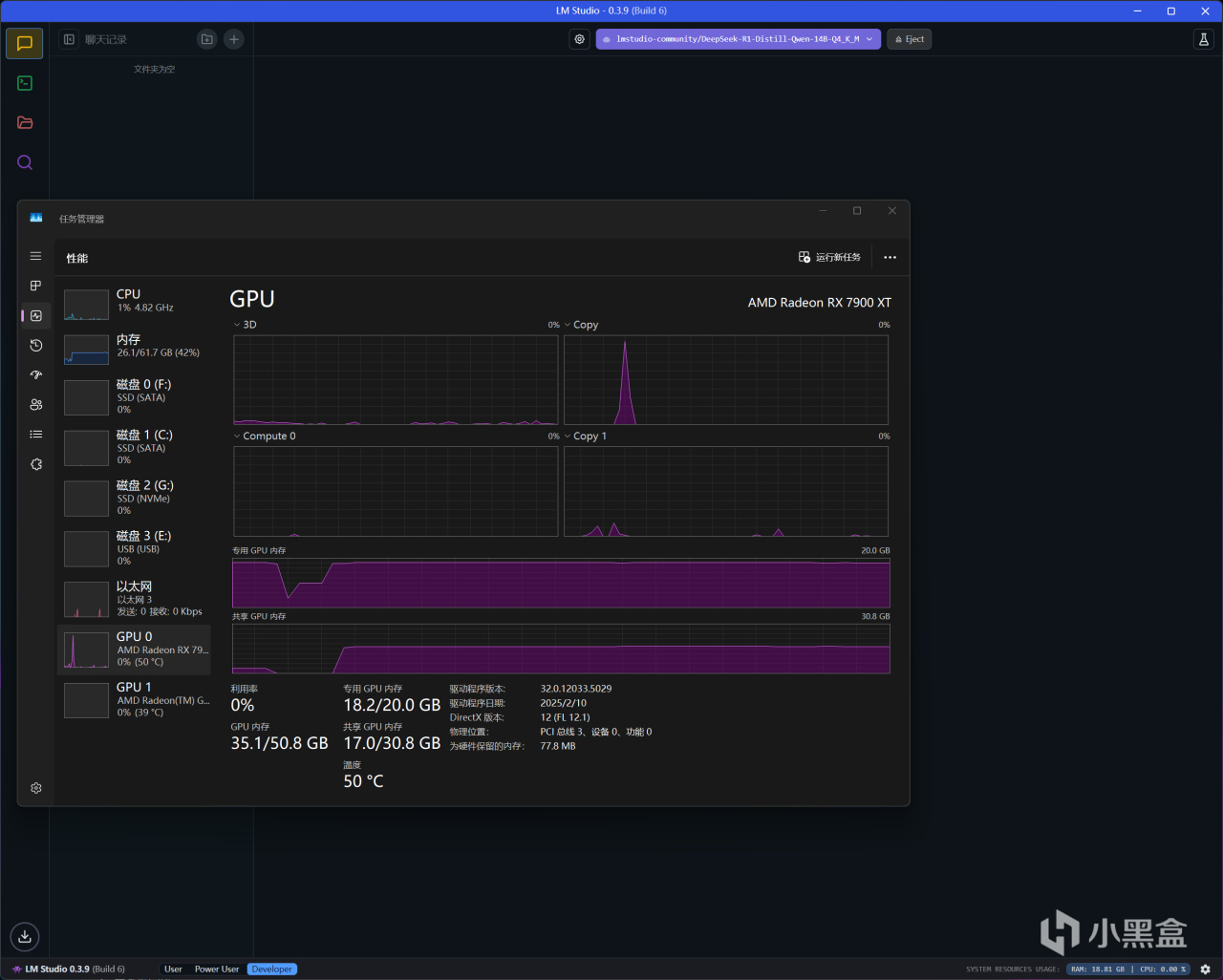
Task: Open the Processes page icon in Task Manager
Action: [36, 286]
